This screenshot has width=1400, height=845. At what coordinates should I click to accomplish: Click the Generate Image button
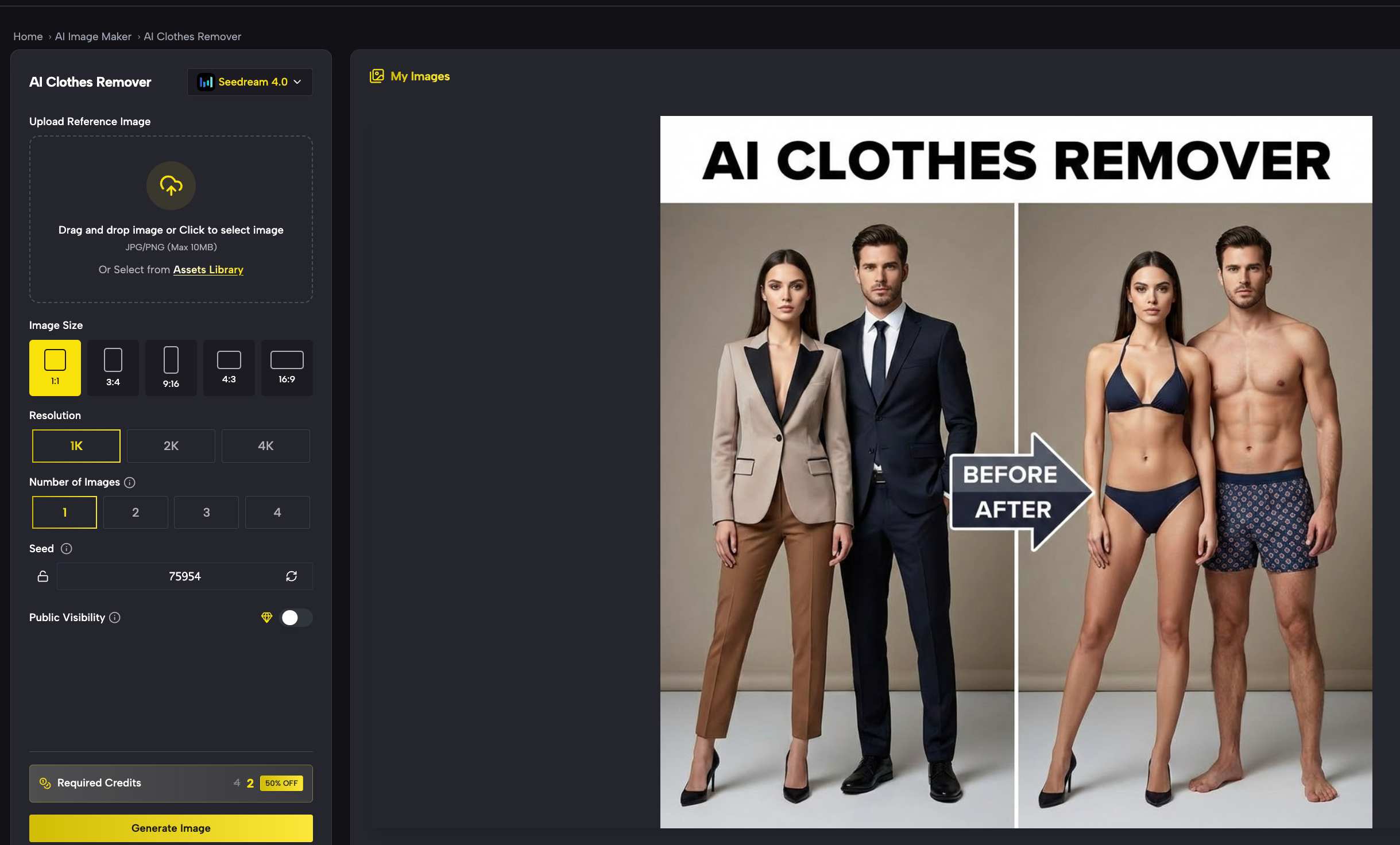[x=171, y=828]
